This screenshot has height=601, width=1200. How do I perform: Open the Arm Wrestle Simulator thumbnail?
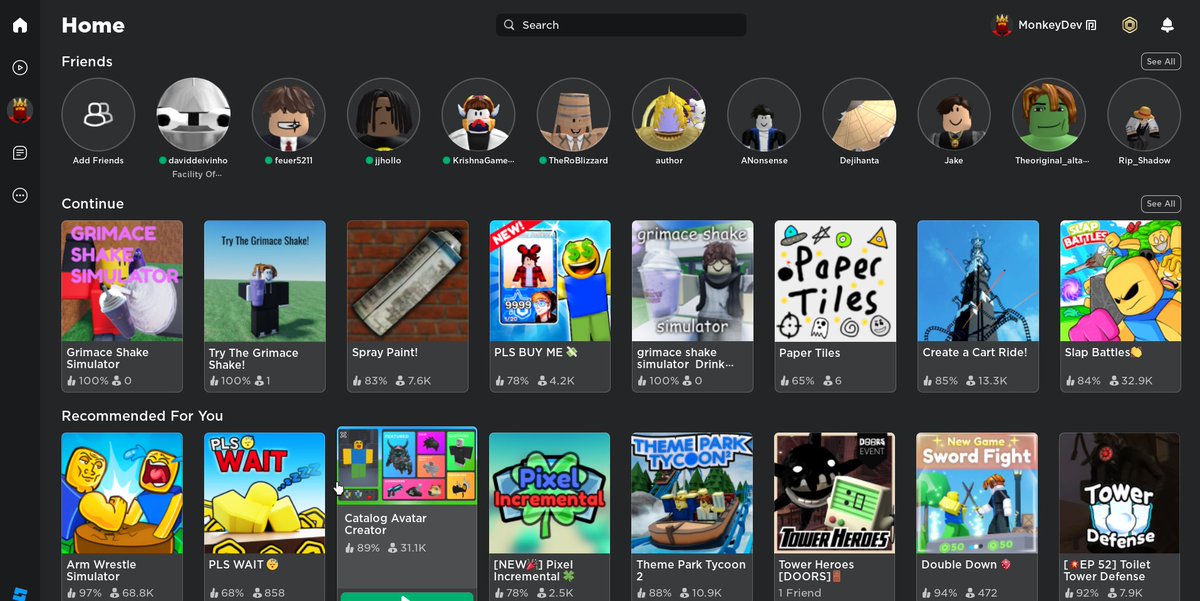(122, 493)
